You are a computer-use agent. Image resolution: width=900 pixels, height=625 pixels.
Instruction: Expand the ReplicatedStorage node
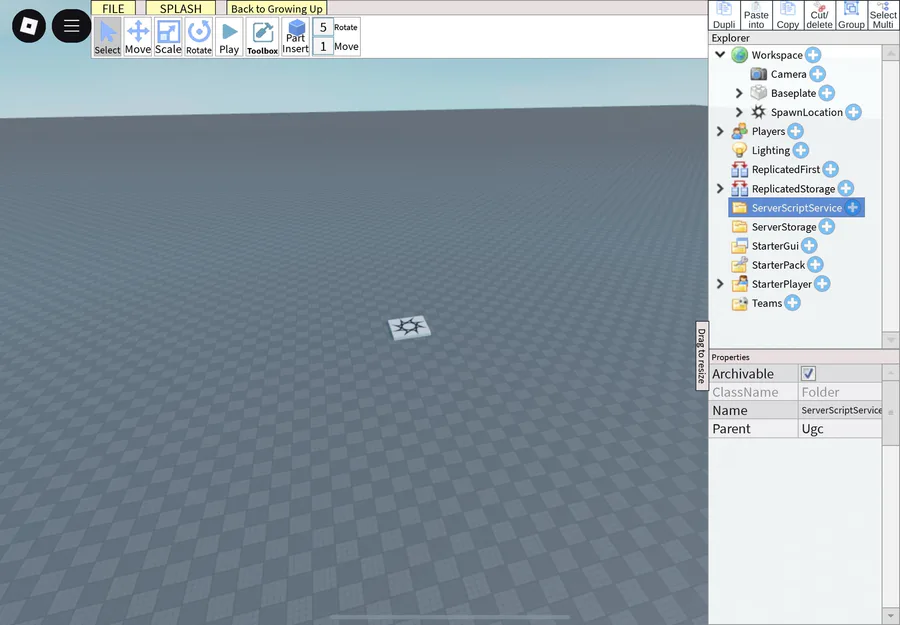click(720, 188)
